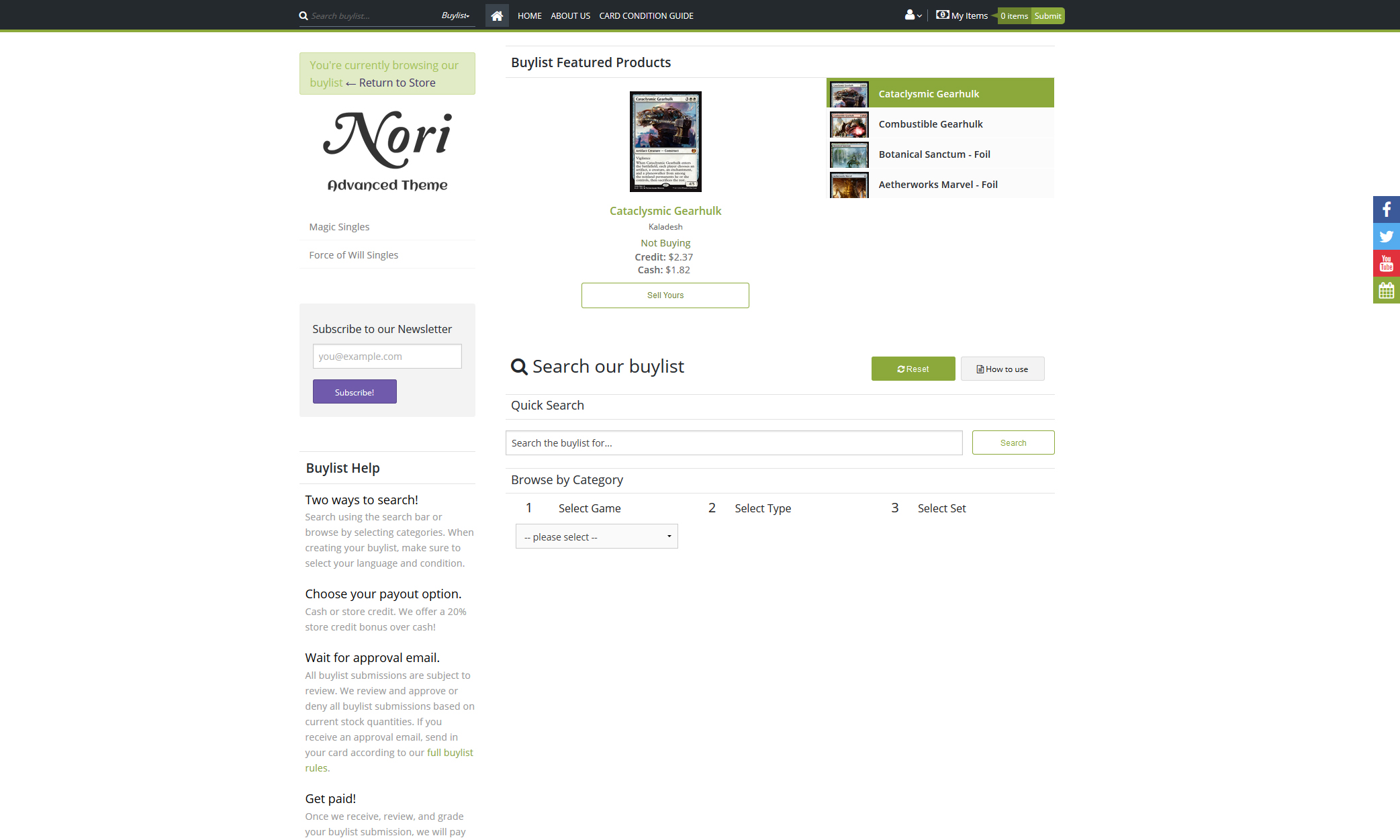Go to HOME menu item
Screen dimensions: 1400x840
(529, 15)
